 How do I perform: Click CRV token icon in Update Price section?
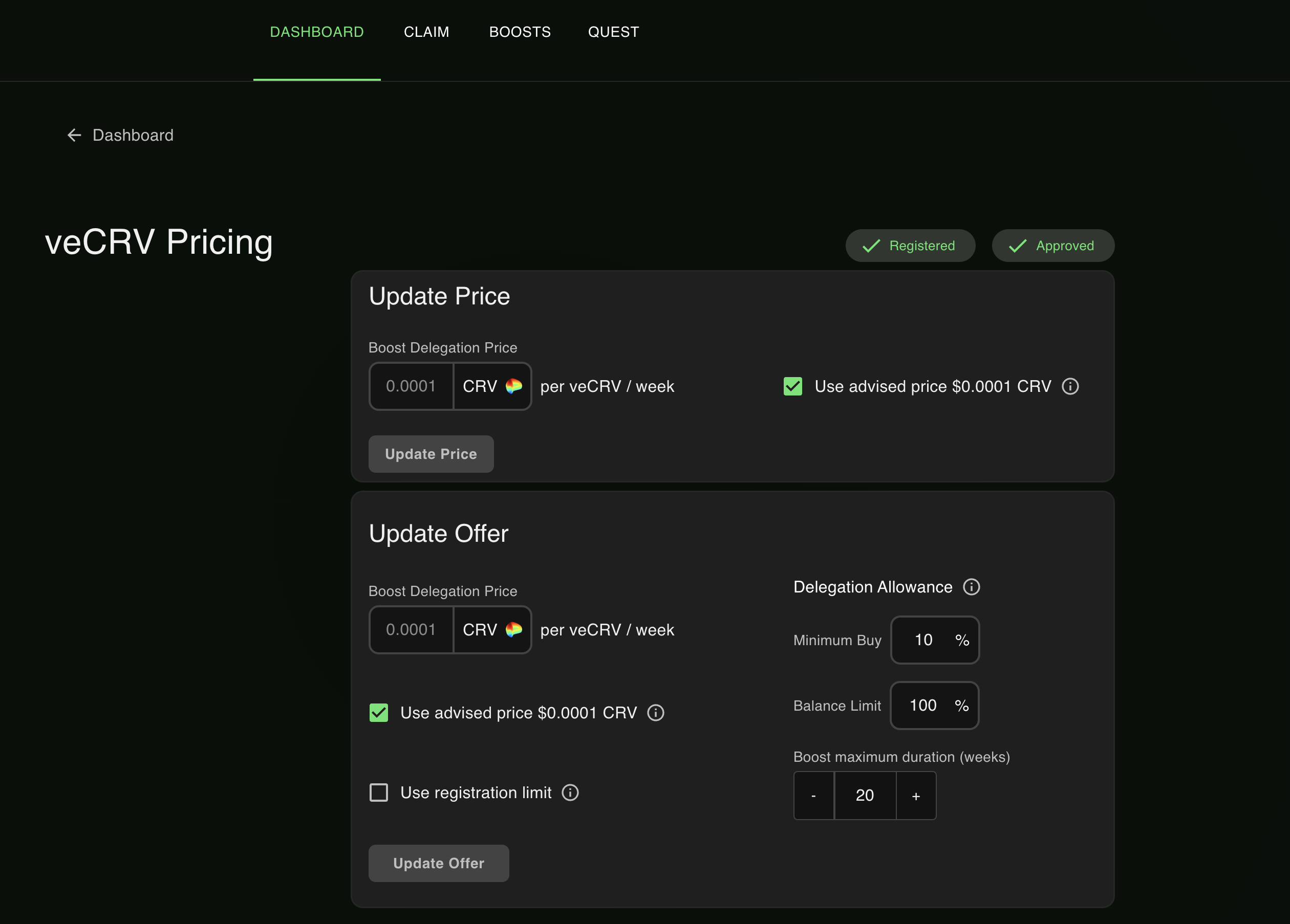513,387
